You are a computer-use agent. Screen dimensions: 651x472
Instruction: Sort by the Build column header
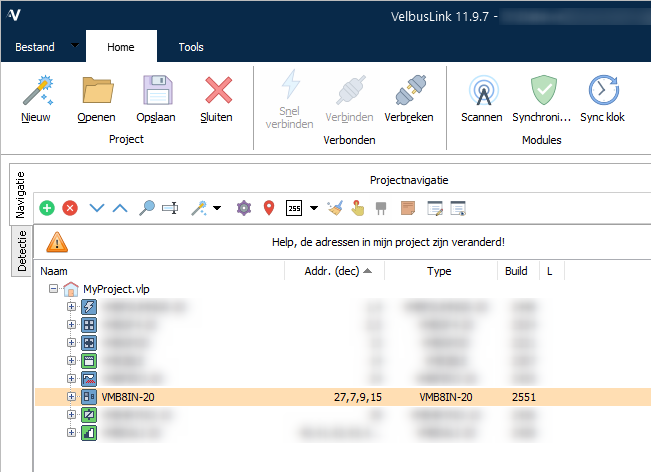518,271
